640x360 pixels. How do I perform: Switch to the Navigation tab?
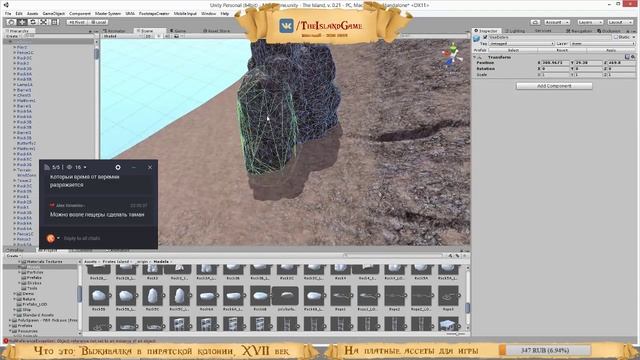coord(579,31)
